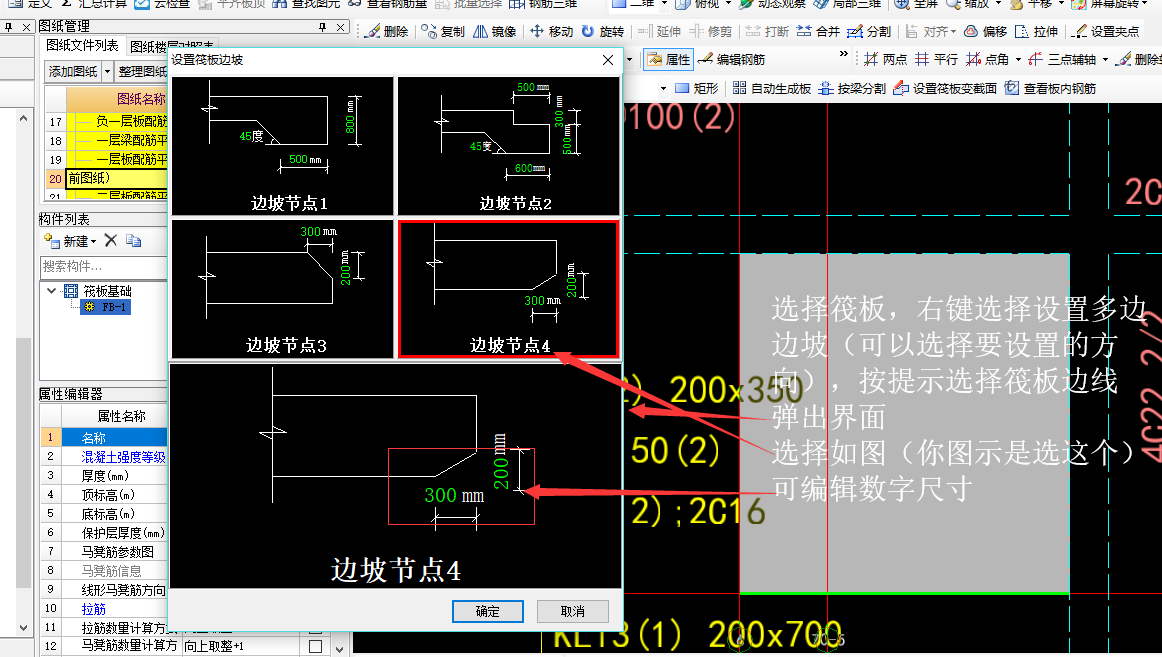Select the 拉伸 (Stretch) tool
Viewport: 1162px width, 657px height.
click(1036, 32)
